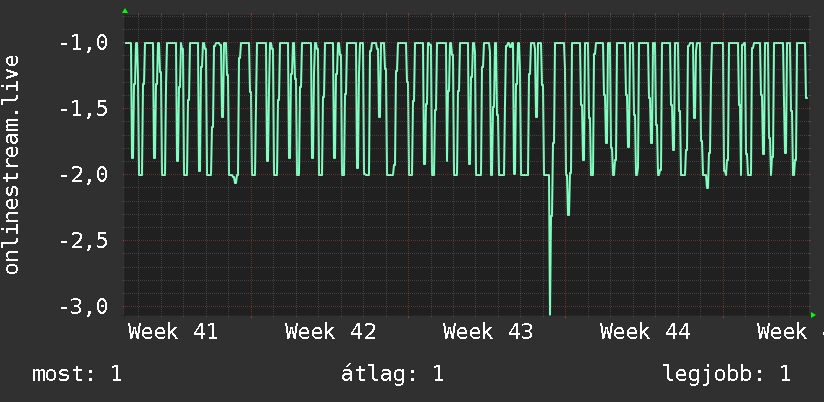
Task: Click the Week 41 axis label
Action: pos(173,332)
